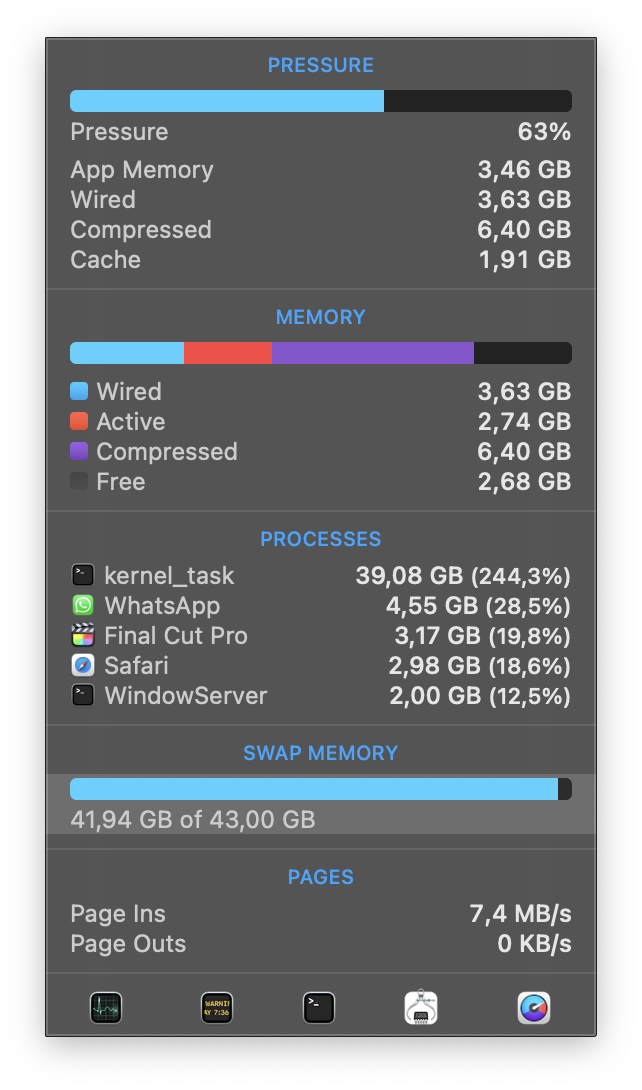
Task: Select the WindowServer process entry
Action: [x=320, y=696]
